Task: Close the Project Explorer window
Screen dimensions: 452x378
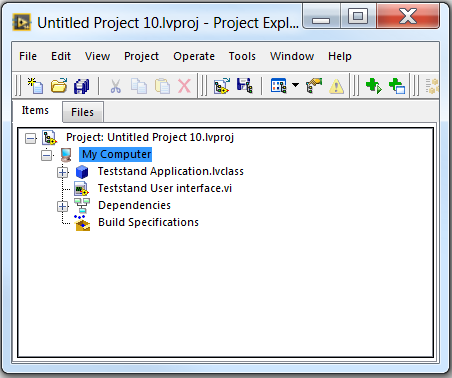Action: coord(408,16)
